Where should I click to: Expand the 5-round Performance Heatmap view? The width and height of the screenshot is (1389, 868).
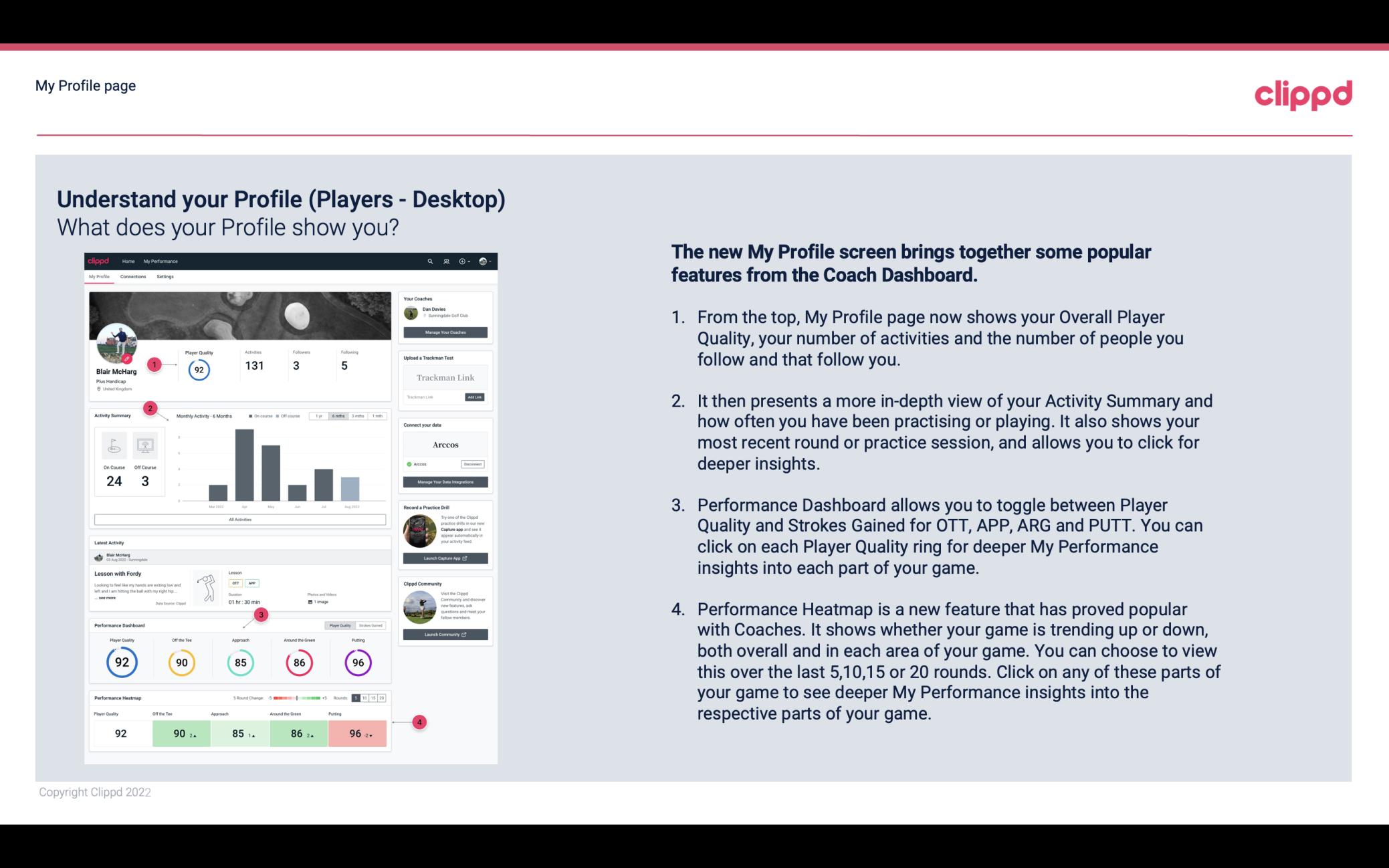click(x=359, y=698)
